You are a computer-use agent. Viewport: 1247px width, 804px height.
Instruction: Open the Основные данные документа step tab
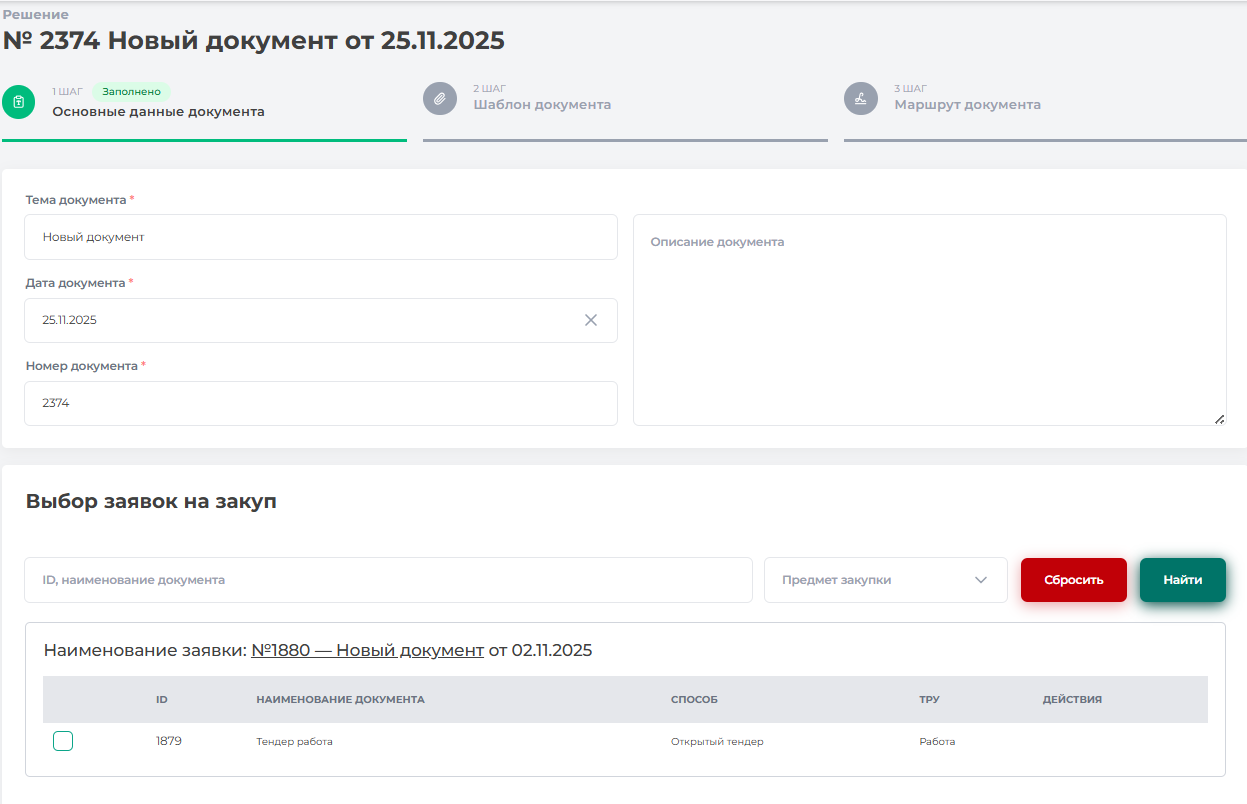(158, 112)
